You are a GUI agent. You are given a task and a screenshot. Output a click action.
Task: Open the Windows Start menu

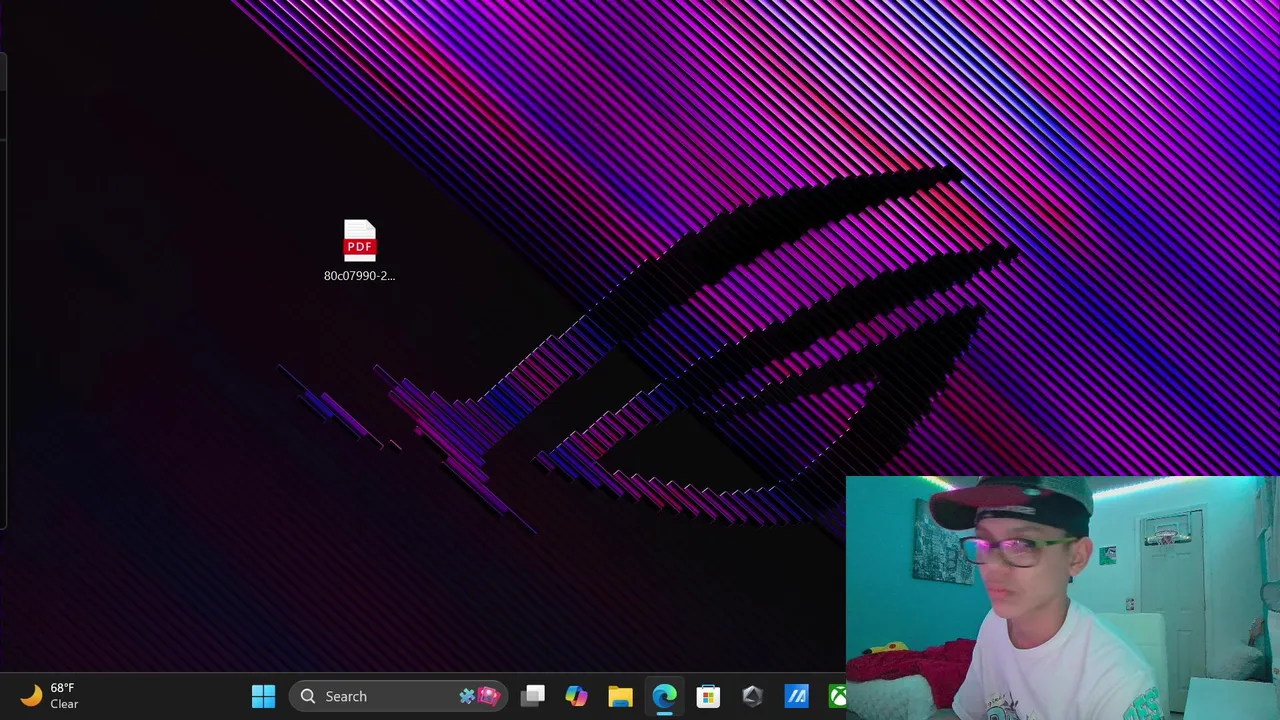[263, 696]
